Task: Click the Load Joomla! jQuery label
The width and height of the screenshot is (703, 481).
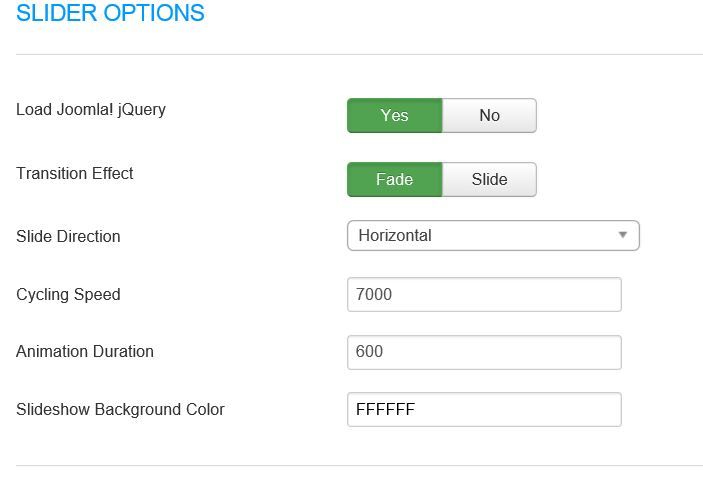Action: coord(91,110)
